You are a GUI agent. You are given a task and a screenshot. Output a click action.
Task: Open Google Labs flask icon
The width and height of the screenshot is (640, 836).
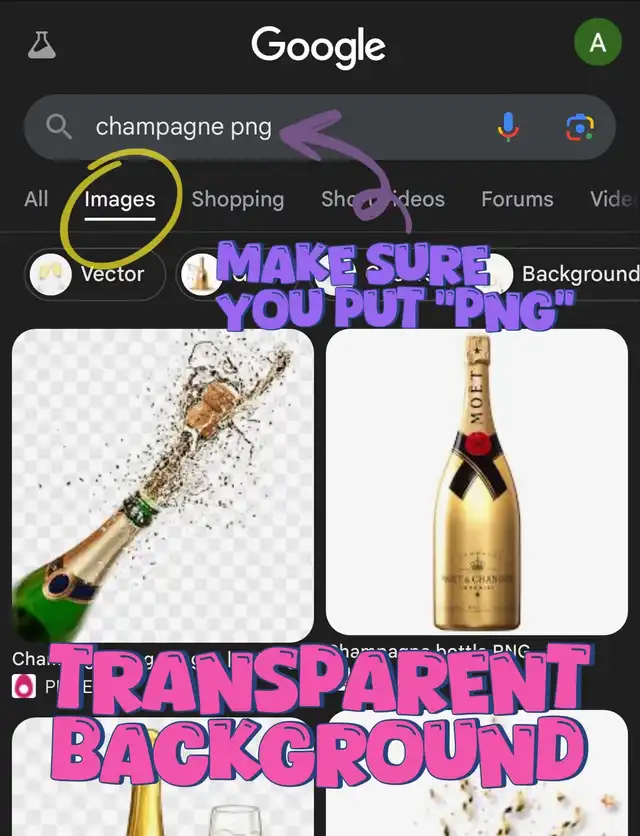[x=42, y=45]
